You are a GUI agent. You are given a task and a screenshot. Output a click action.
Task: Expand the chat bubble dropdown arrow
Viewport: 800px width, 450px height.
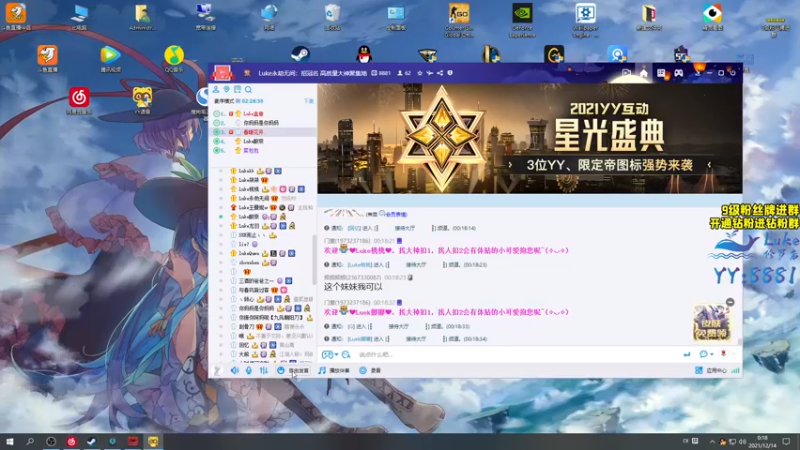point(712,354)
